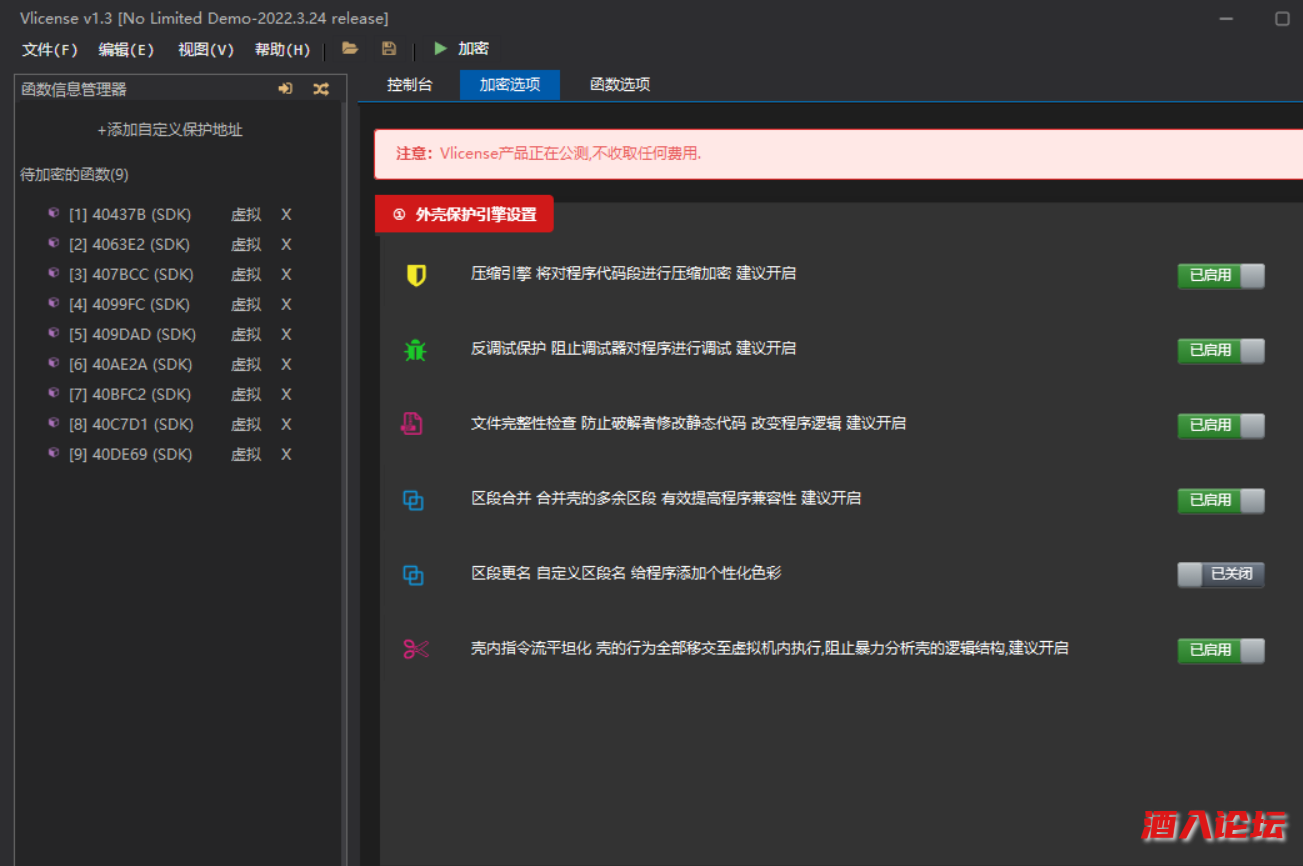This screenshot has height=866, width=1303.
Task: Click 虚拟 mode for function 40AE2A
Action: point(246,364)
